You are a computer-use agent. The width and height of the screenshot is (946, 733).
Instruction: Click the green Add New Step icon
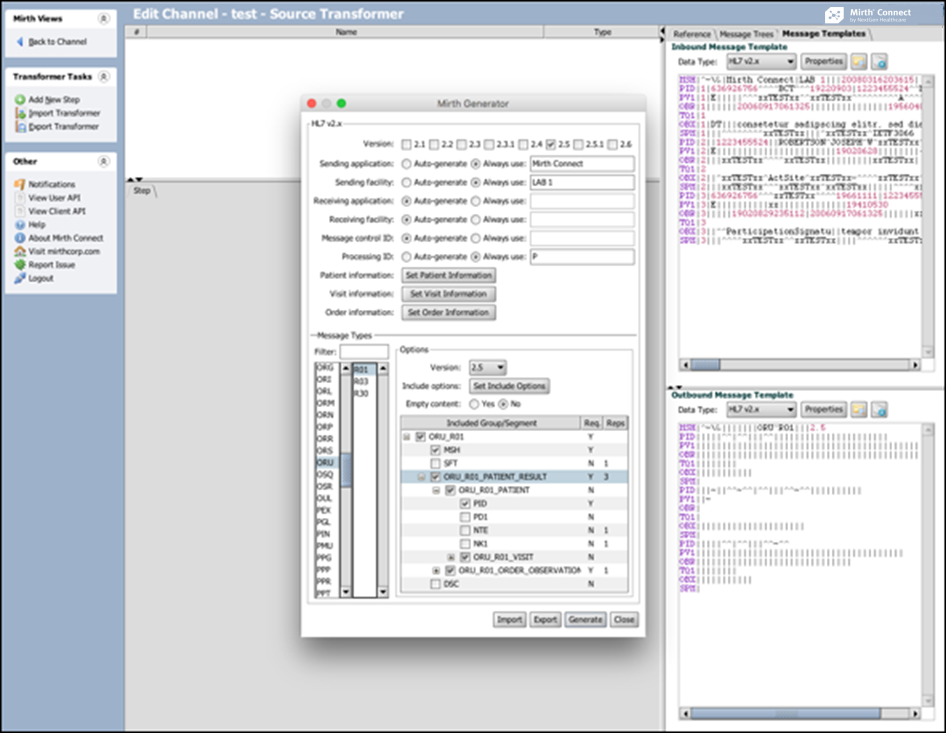point(20,100)
